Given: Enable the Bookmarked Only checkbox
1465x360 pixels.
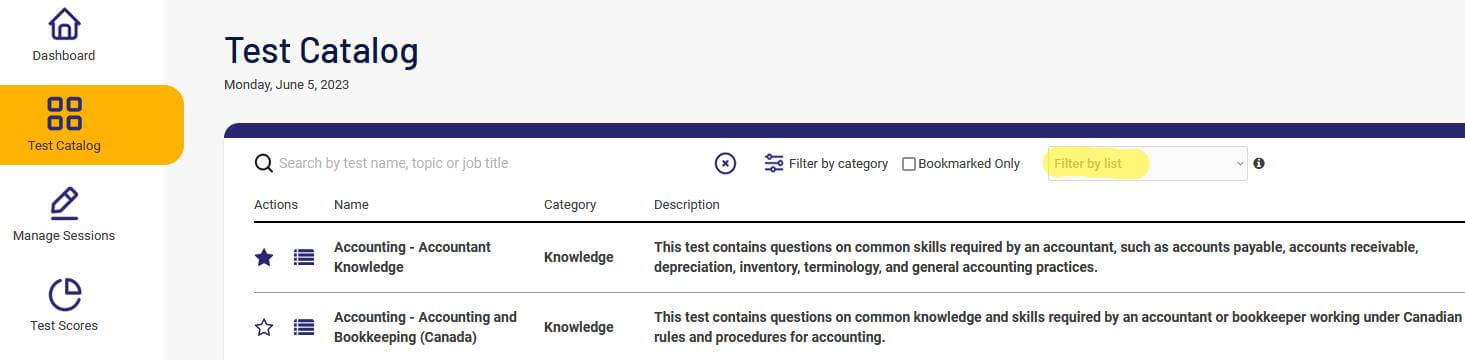Looking at the screenshot, I should pos(909,164).
